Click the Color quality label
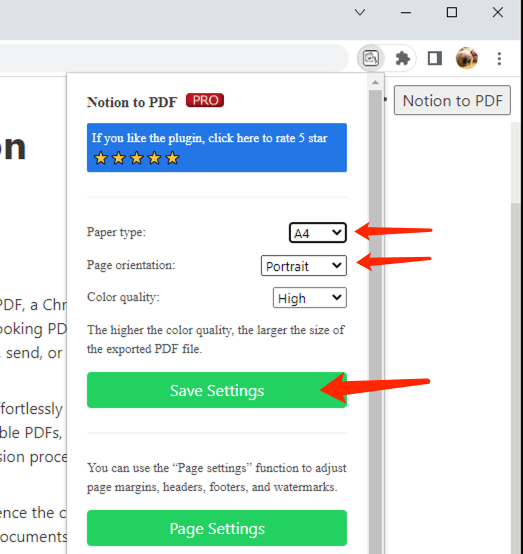Viewport: 523px width, 554px height. click(123, 297)
